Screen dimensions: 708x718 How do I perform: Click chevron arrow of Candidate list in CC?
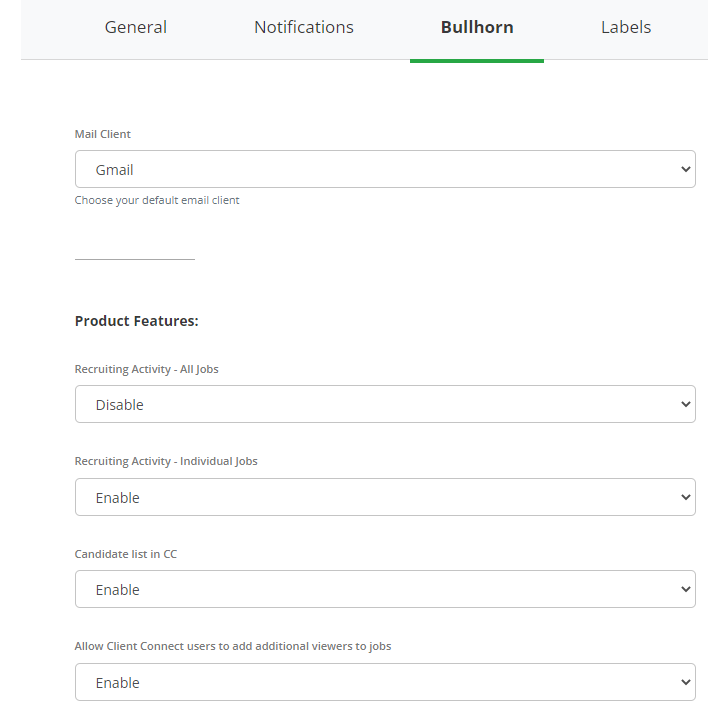click(x=686, y=589)
